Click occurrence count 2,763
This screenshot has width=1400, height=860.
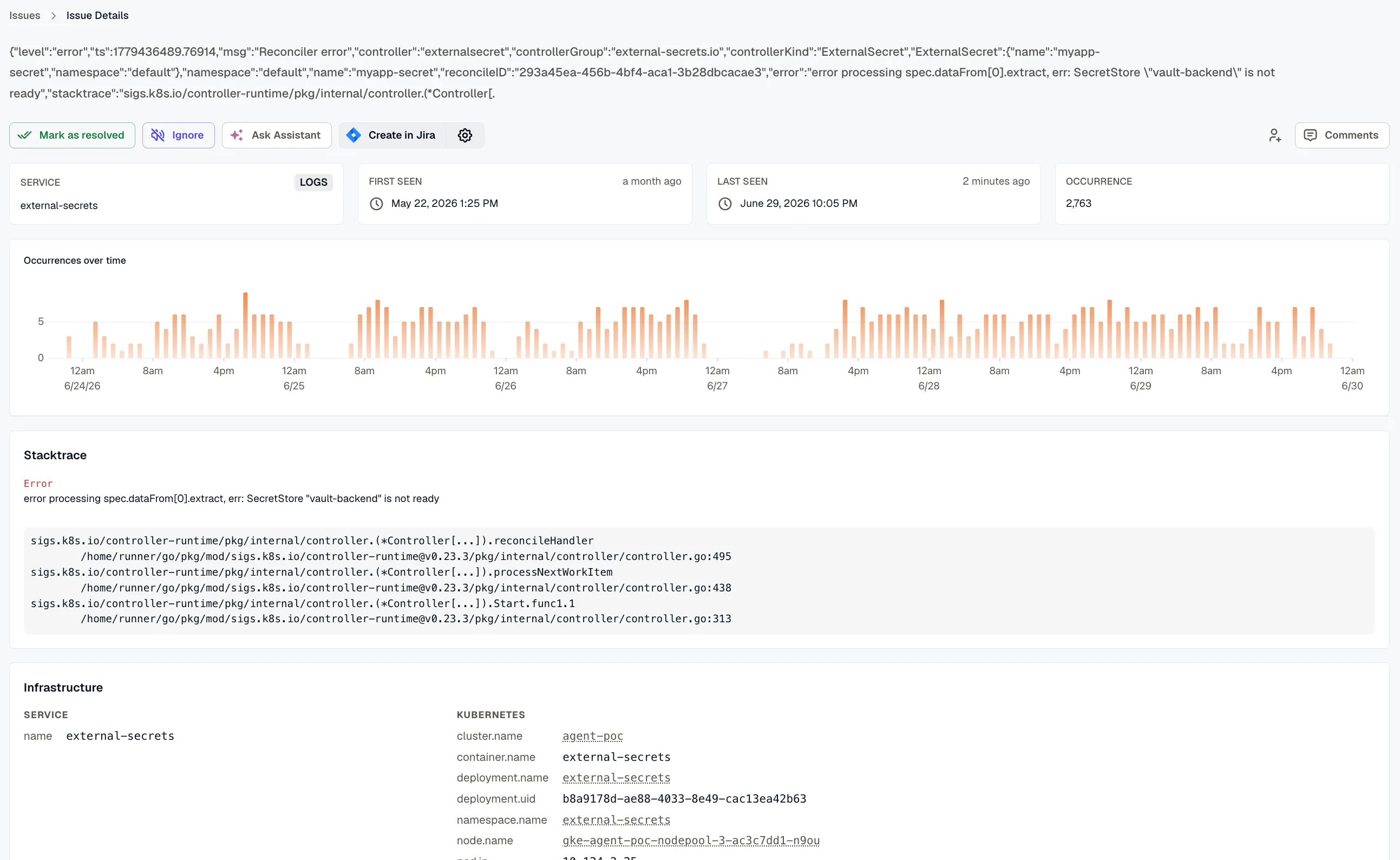pyautogui.click(x=1078, y=204)
